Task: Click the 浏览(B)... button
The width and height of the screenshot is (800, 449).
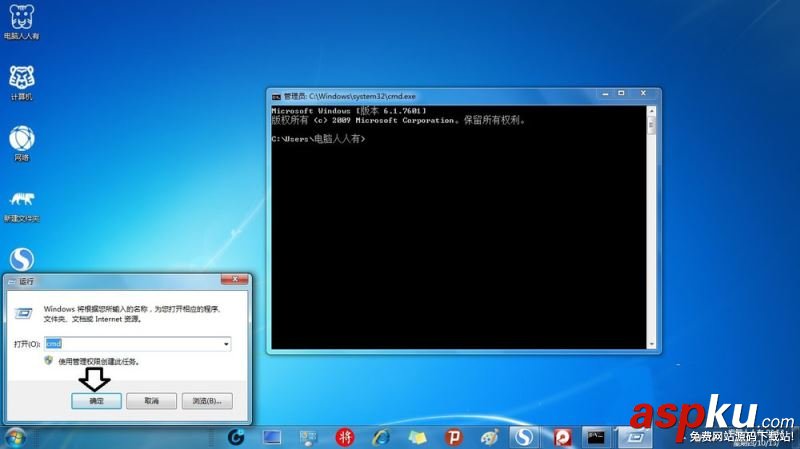Action: coord(207,401)
